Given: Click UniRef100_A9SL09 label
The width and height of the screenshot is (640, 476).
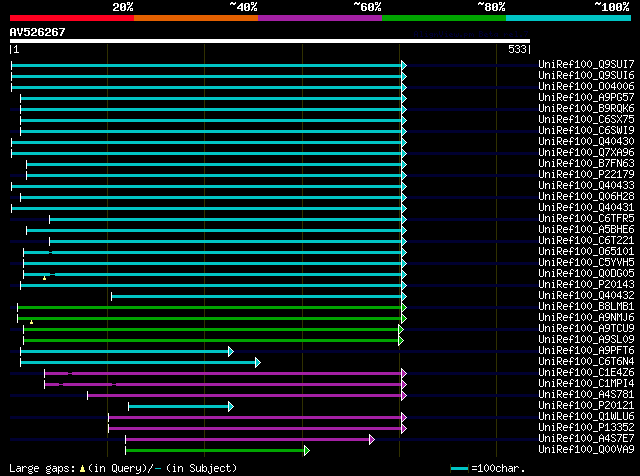Looking at the screenshot, I should 586,340.
